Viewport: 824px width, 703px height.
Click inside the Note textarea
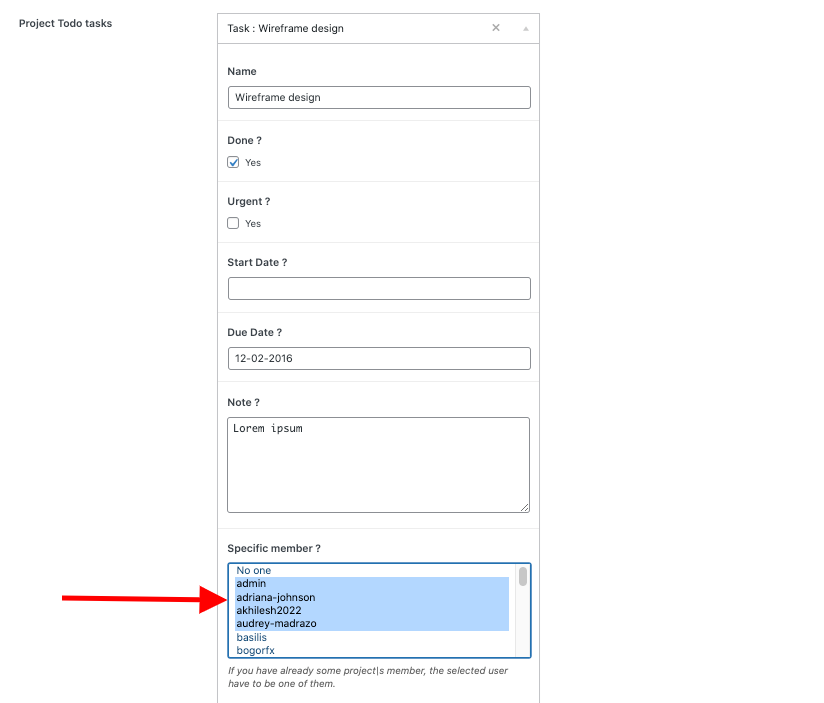click(x=379, y=465)
